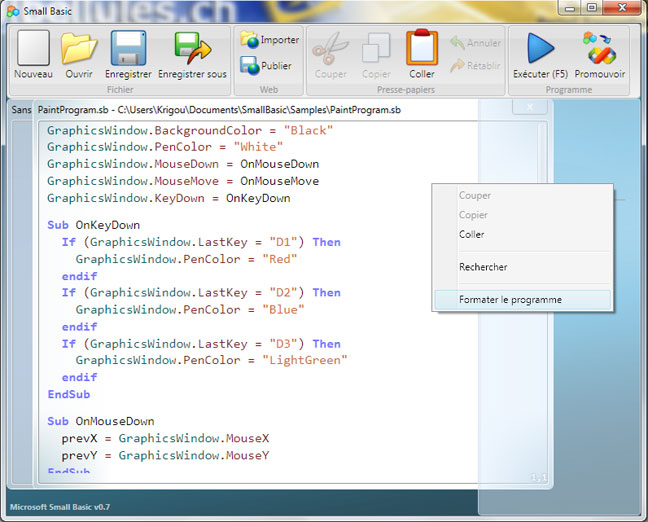This screenshot has height=522, width=648.
Task: Click the Small Basic title bar logo
Action: click(13, 11)
